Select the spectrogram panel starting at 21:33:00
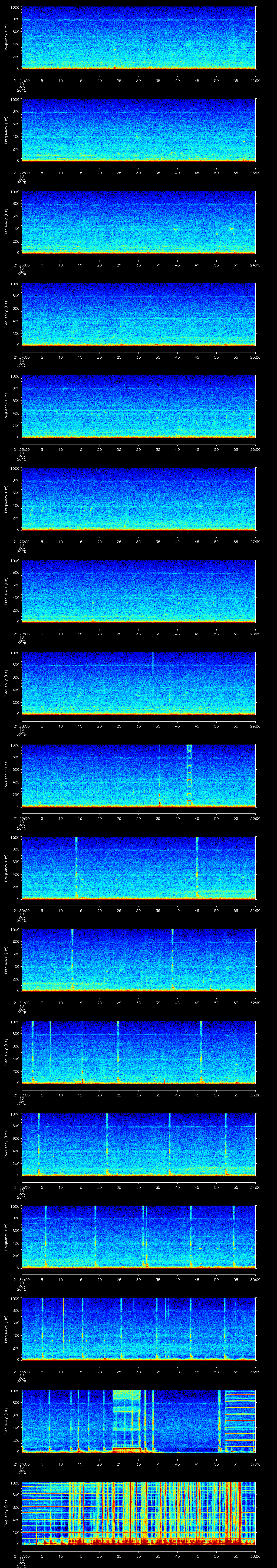 click(x=138, y=1146)
